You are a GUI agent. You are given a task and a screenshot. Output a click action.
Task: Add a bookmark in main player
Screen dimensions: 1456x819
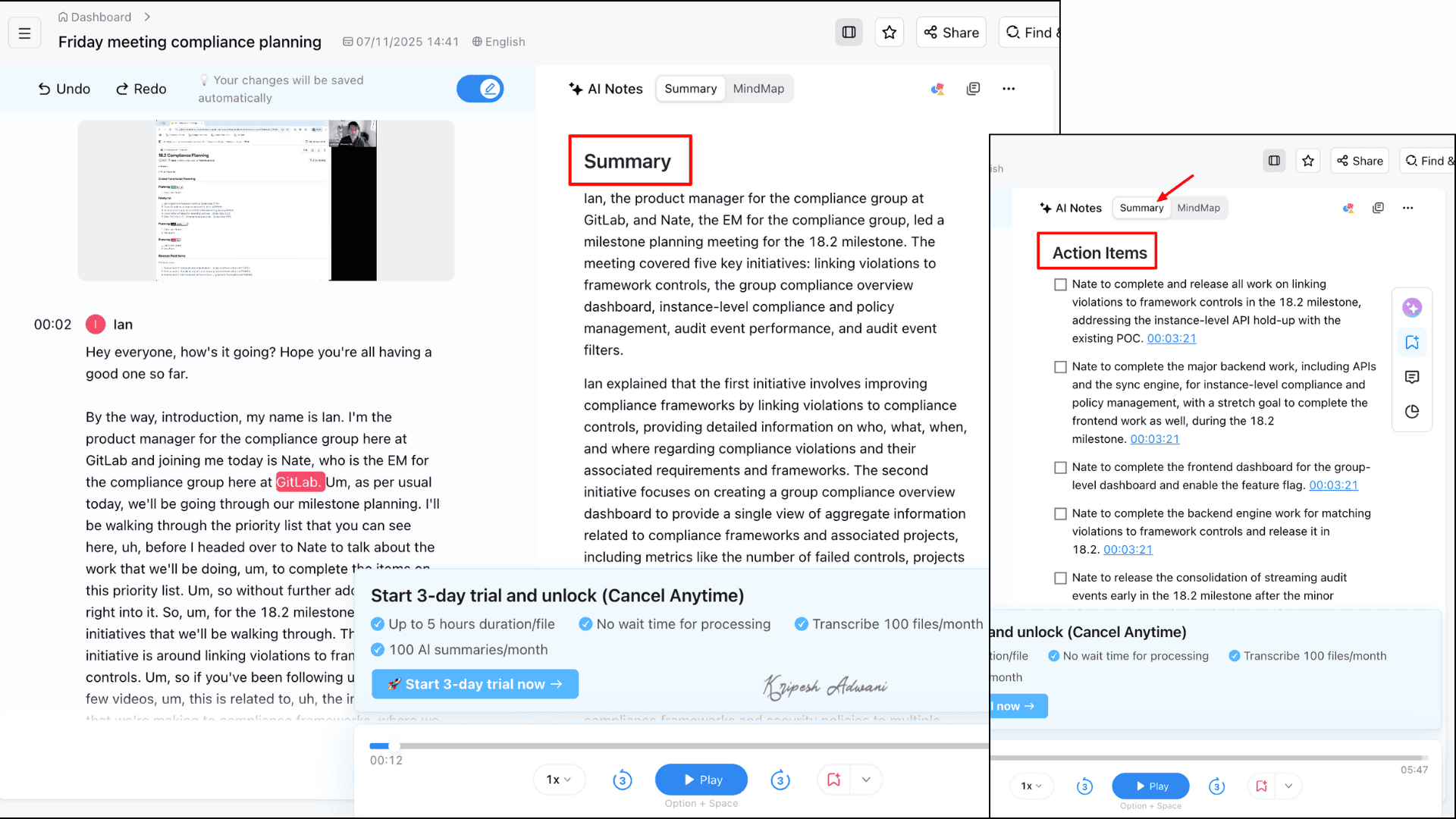pyautogui.click(x=834, y=780)
